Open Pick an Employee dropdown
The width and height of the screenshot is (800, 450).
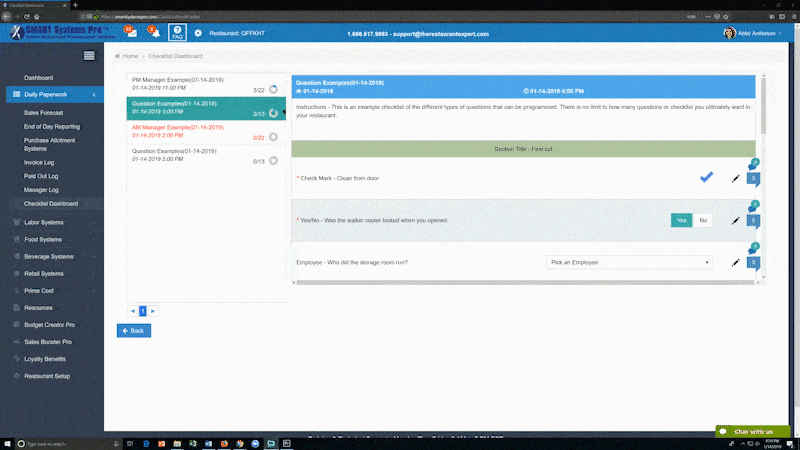click(629, 262)
